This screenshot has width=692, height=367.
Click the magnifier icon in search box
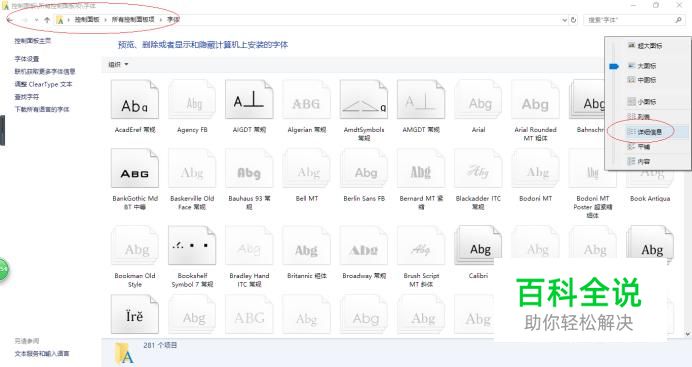pyautogui.click(x=678, y=20)
